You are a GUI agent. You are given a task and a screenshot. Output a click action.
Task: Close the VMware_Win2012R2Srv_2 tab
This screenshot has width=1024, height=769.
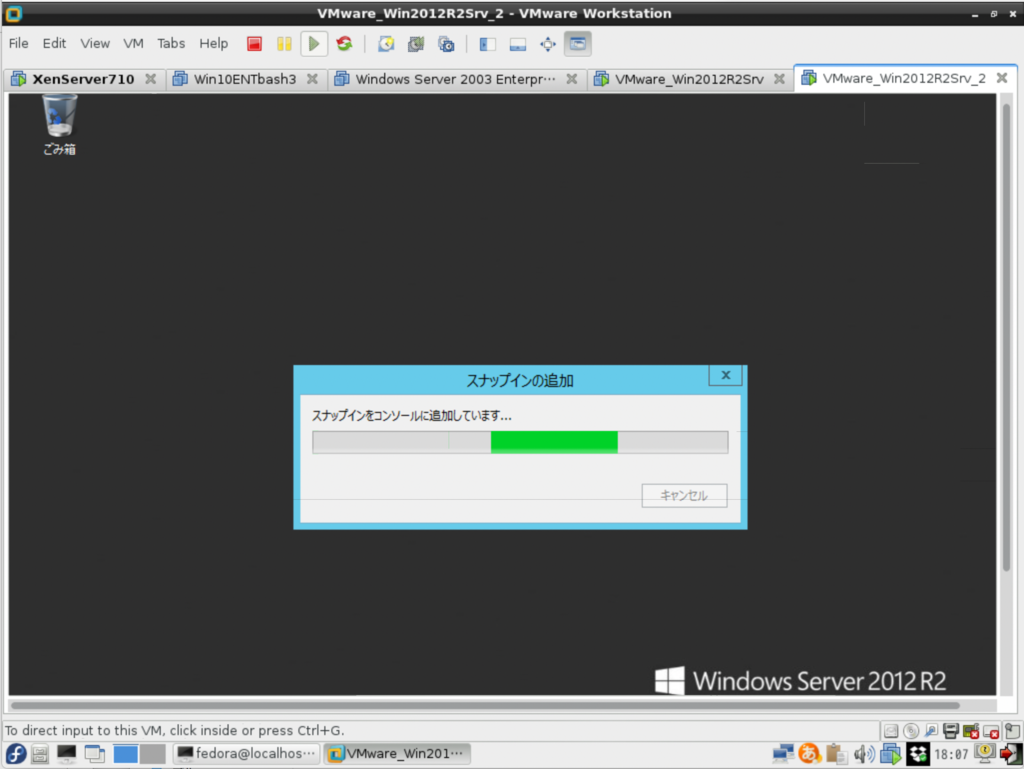click(x=1002, y=78)
